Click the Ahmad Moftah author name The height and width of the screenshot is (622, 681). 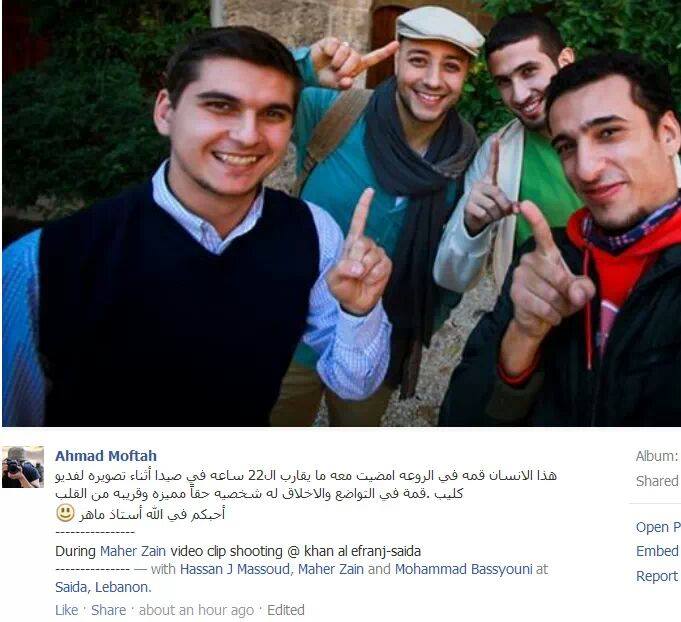tap(106, 456)
